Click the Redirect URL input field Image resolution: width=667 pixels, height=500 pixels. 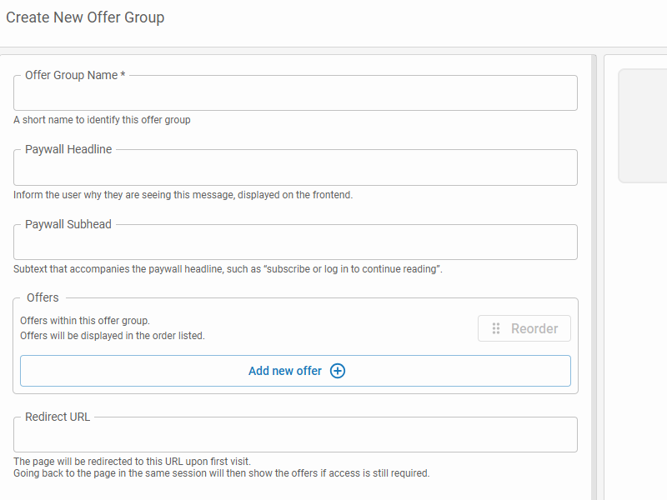click(295, 436)
